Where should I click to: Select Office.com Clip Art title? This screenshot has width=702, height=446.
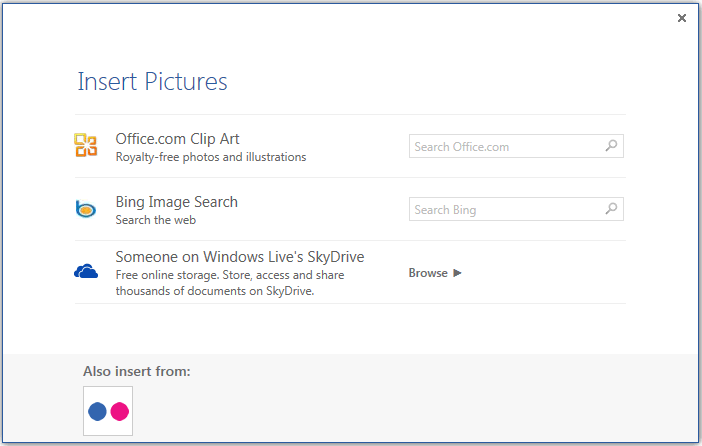177,139
